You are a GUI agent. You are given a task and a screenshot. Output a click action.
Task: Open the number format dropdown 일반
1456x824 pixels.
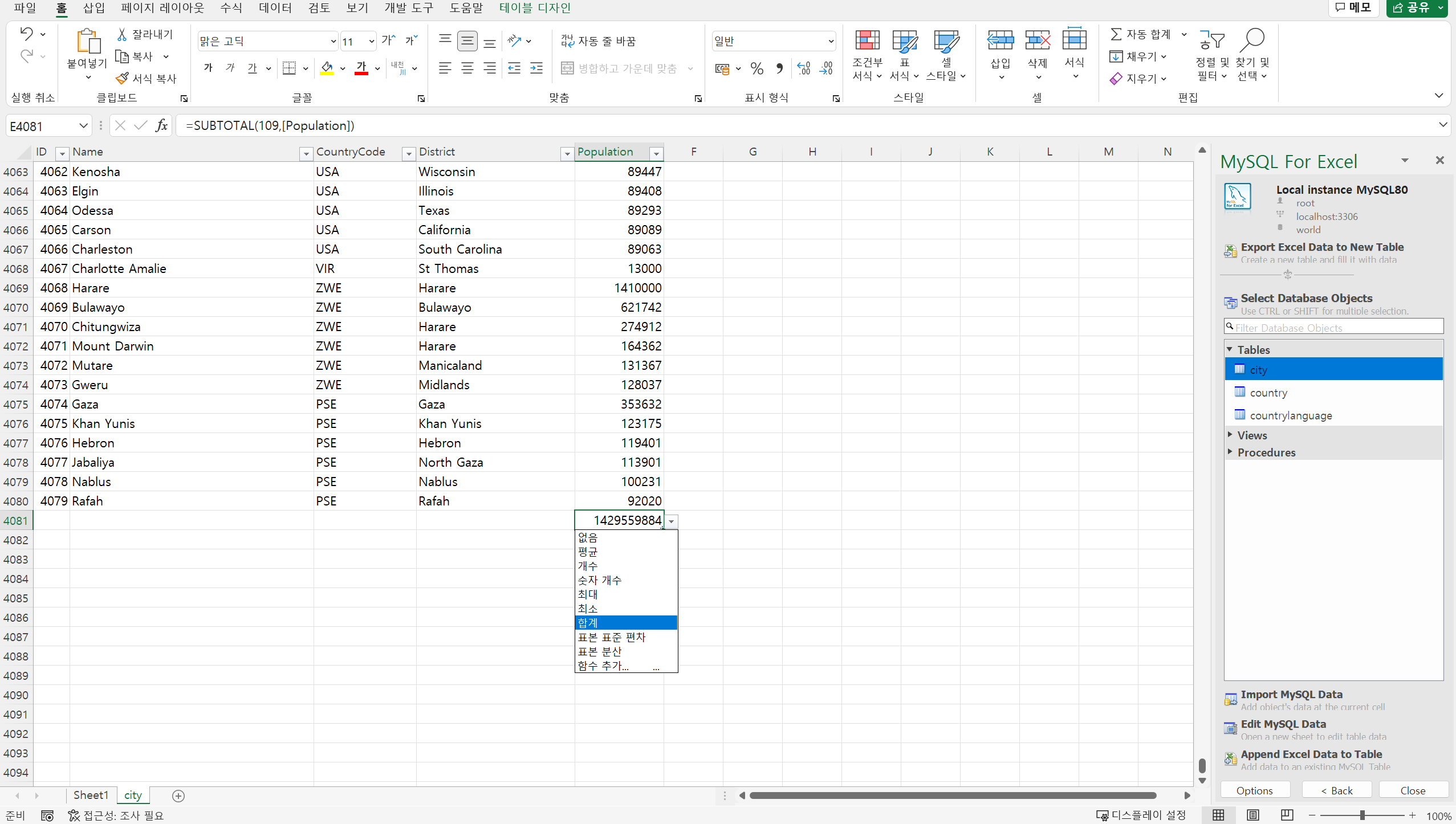click(831, 41)
